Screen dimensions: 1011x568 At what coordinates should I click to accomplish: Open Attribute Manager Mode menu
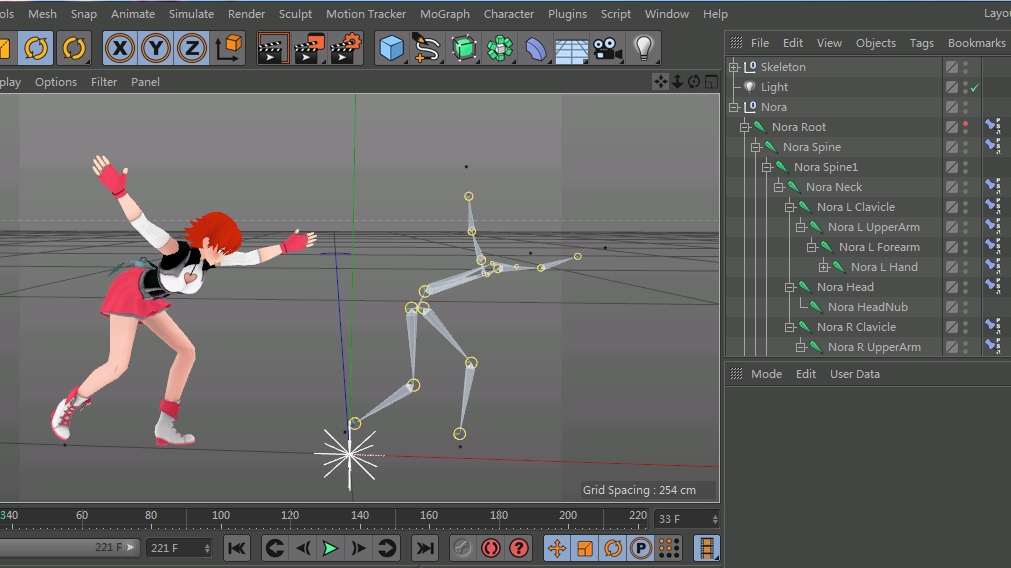click(766, 374)
